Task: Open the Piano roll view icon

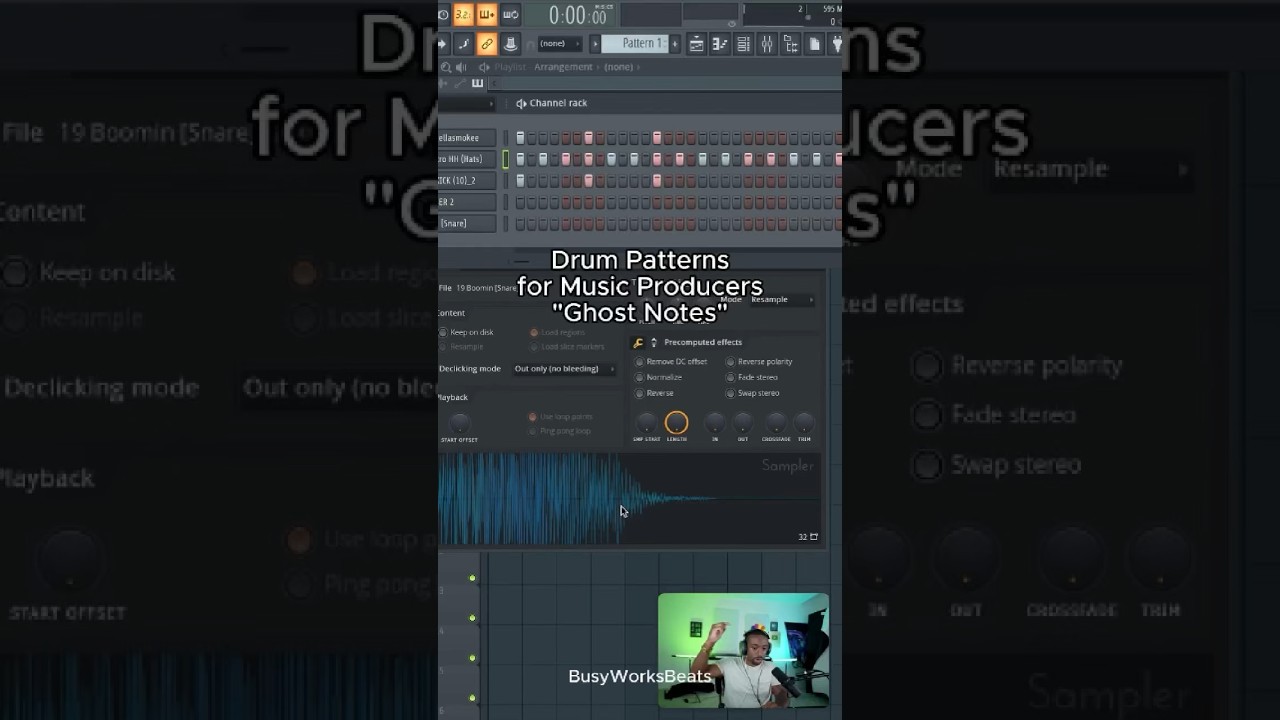Action: (x=719, y=44)
